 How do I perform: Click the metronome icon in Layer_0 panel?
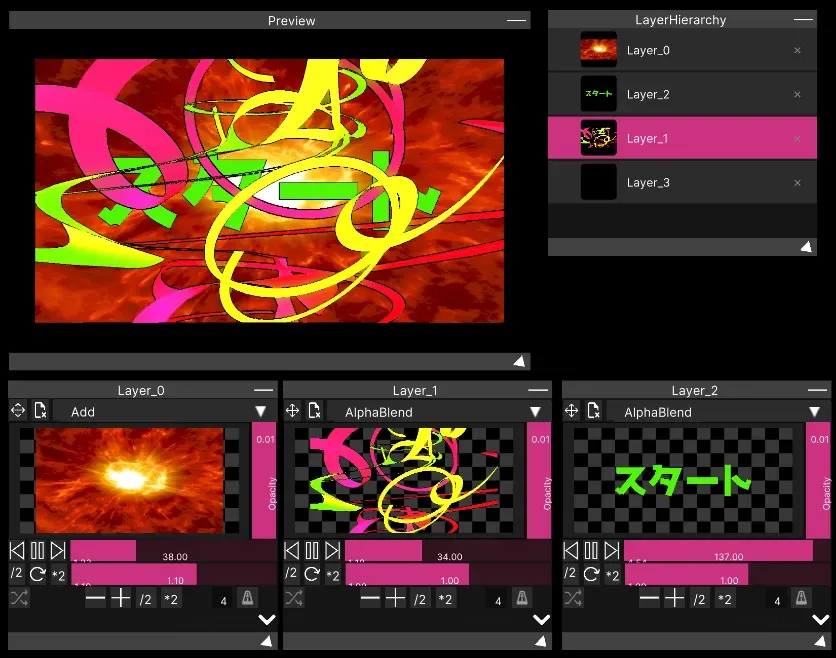coord(246,598)
